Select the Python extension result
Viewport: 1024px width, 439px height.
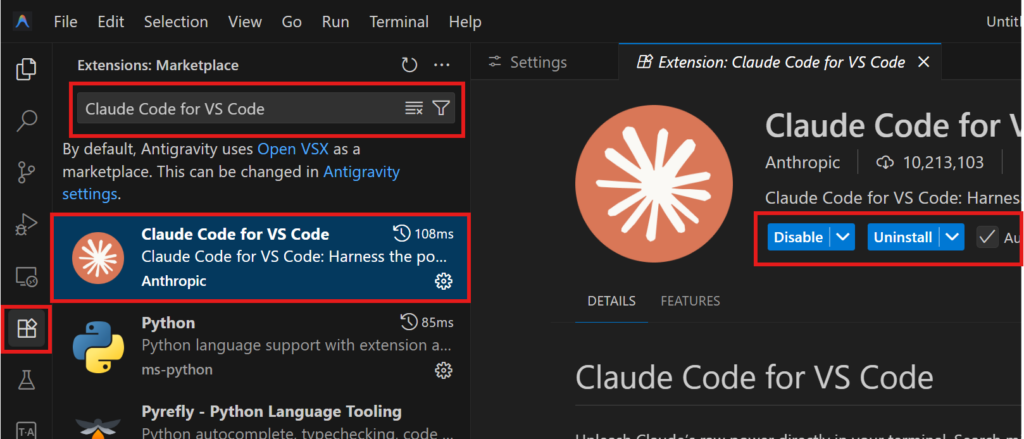[x=261, y=347]
